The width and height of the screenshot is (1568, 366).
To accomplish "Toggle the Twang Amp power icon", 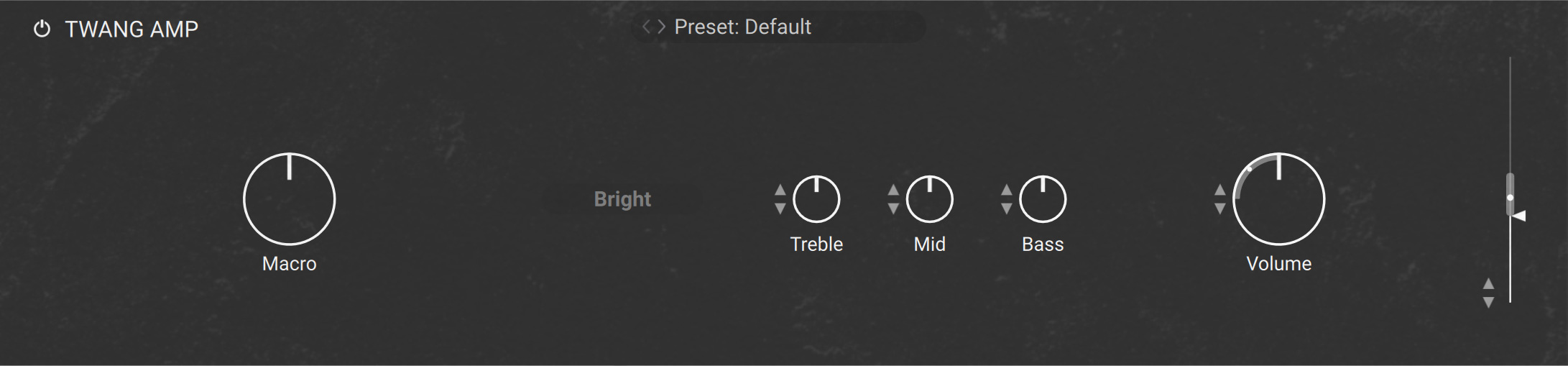I will [42, 29].
